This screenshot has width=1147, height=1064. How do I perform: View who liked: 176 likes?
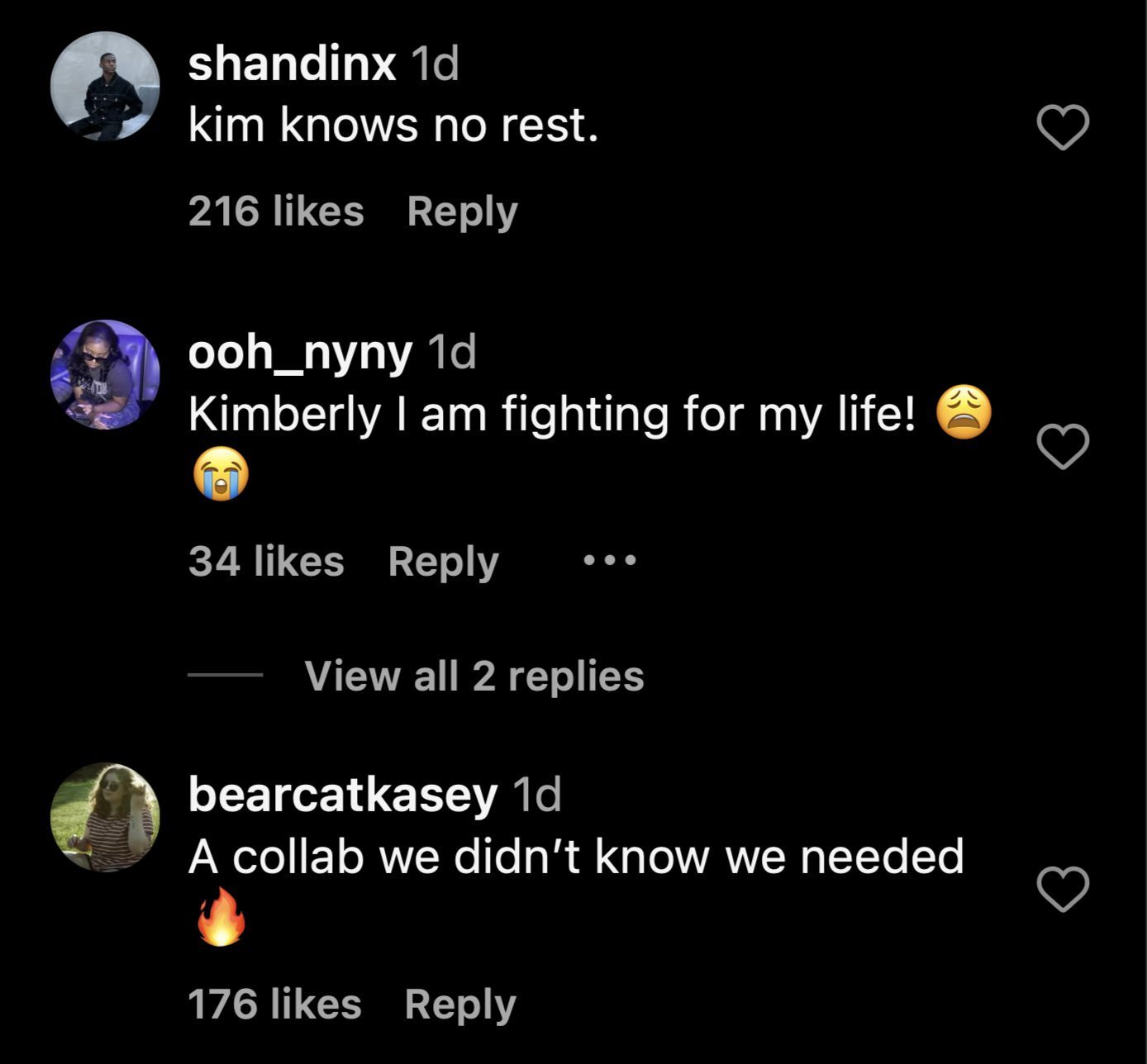[274, 1005]
